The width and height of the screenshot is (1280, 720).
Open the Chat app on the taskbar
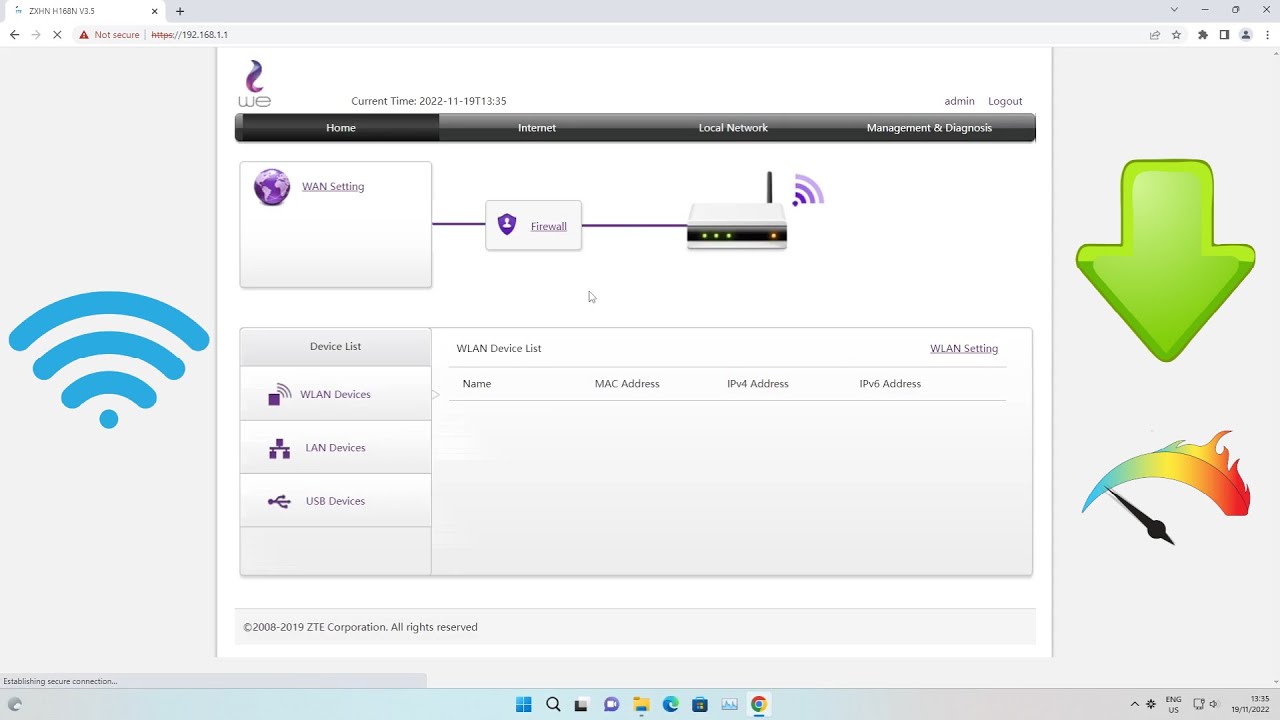612,704
